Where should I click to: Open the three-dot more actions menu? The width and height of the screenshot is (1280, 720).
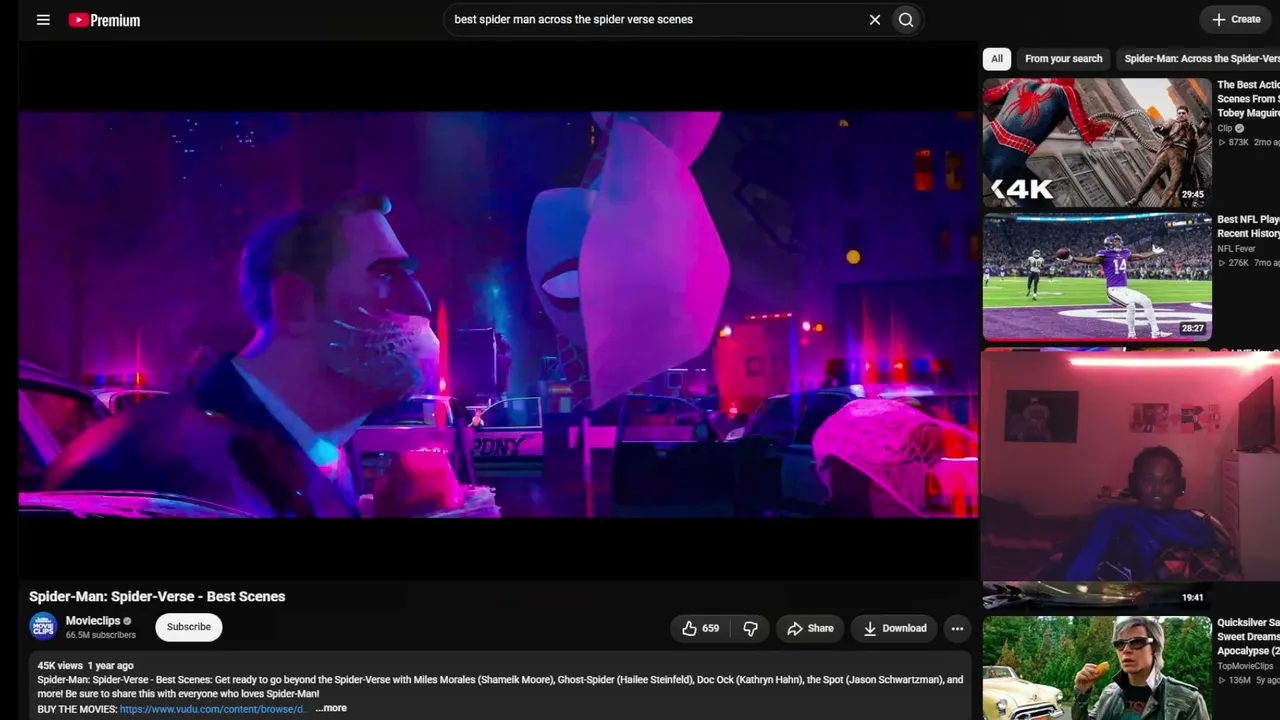click(x=957, y=628)
